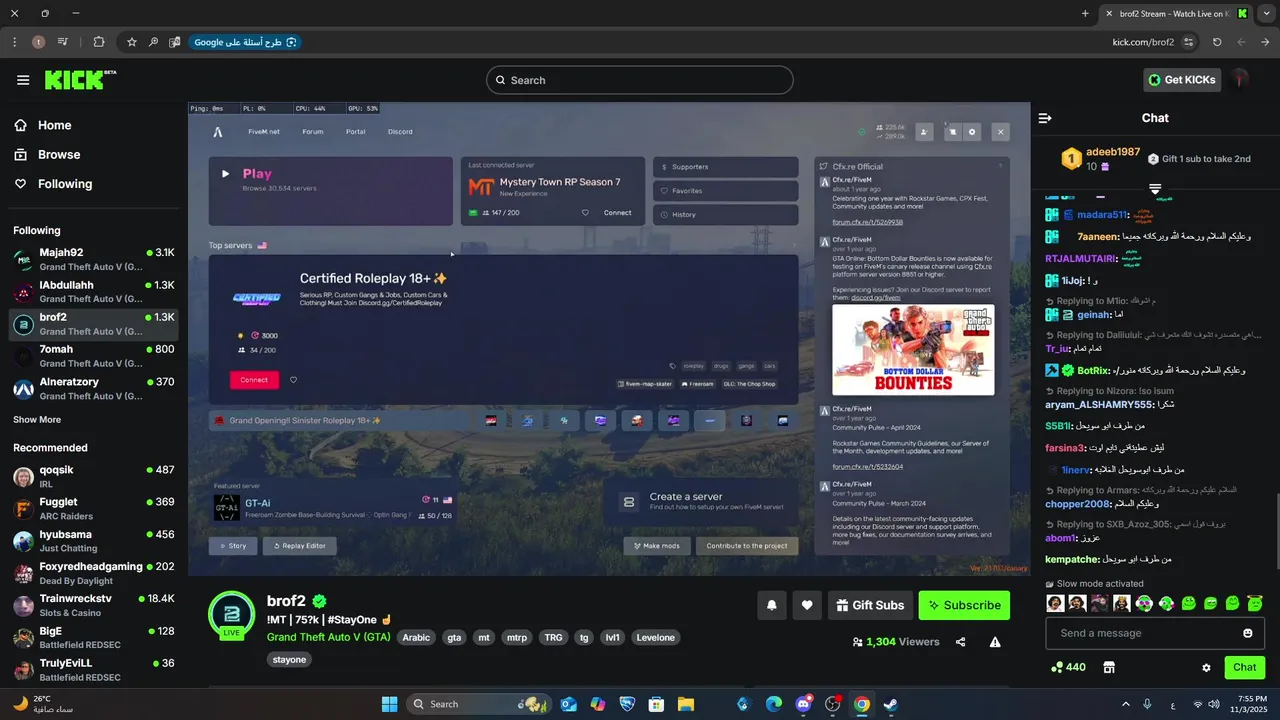
Task: Bookmark the page with the star icon
Action: pos(131,42)
